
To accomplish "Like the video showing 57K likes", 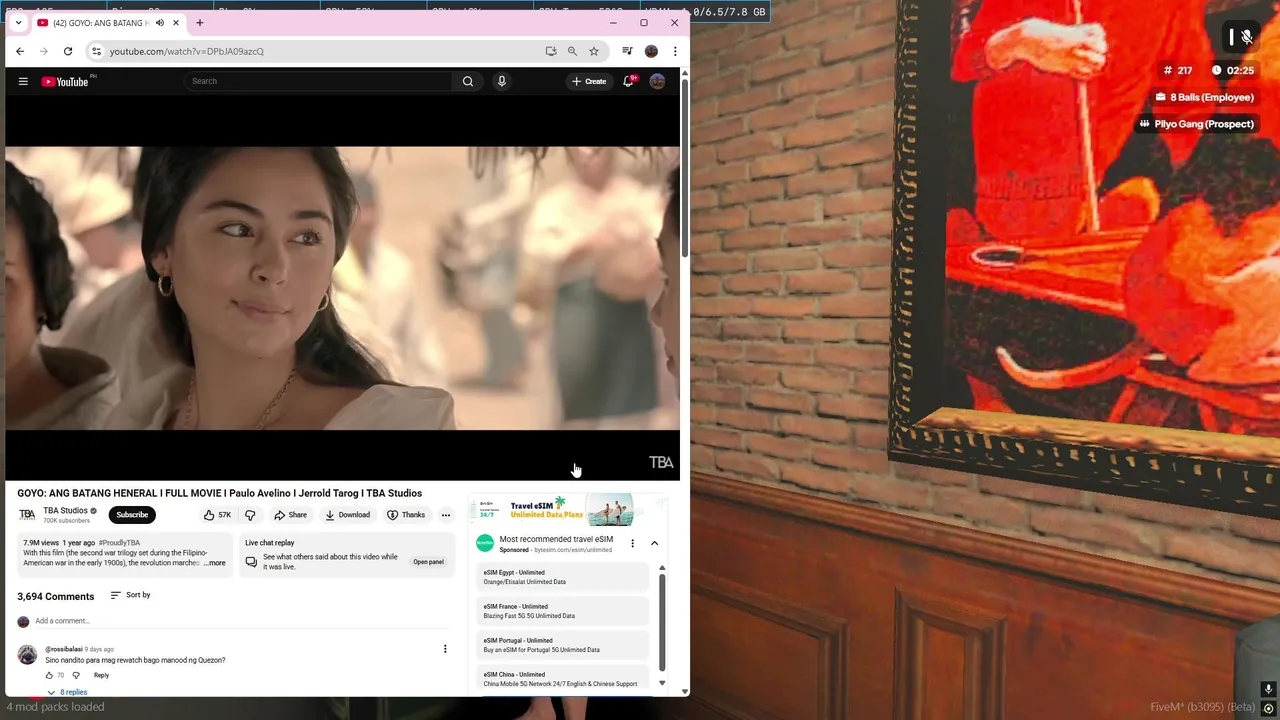I will click(x=218, y=515).
